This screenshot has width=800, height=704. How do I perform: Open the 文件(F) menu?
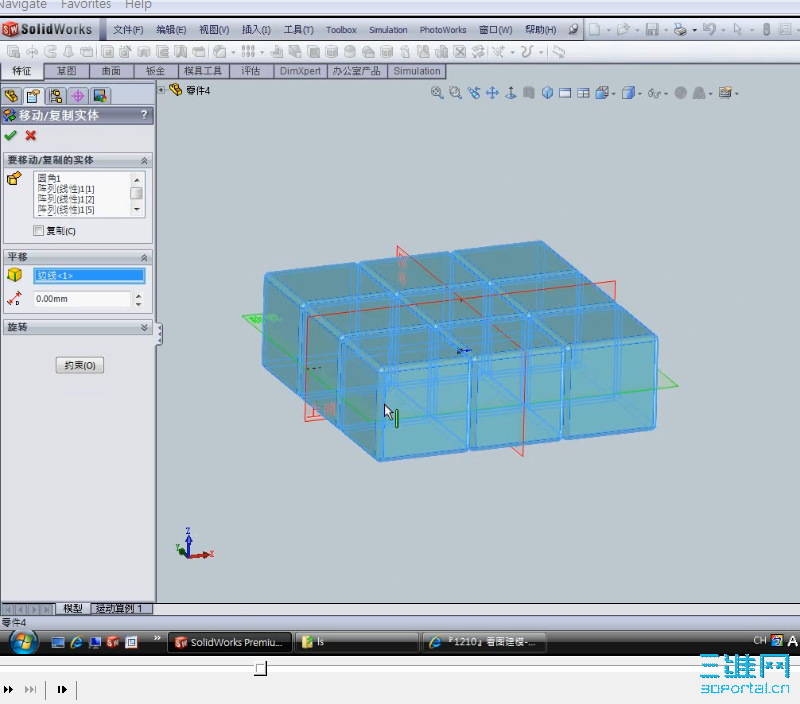click(x=128, y=30)
